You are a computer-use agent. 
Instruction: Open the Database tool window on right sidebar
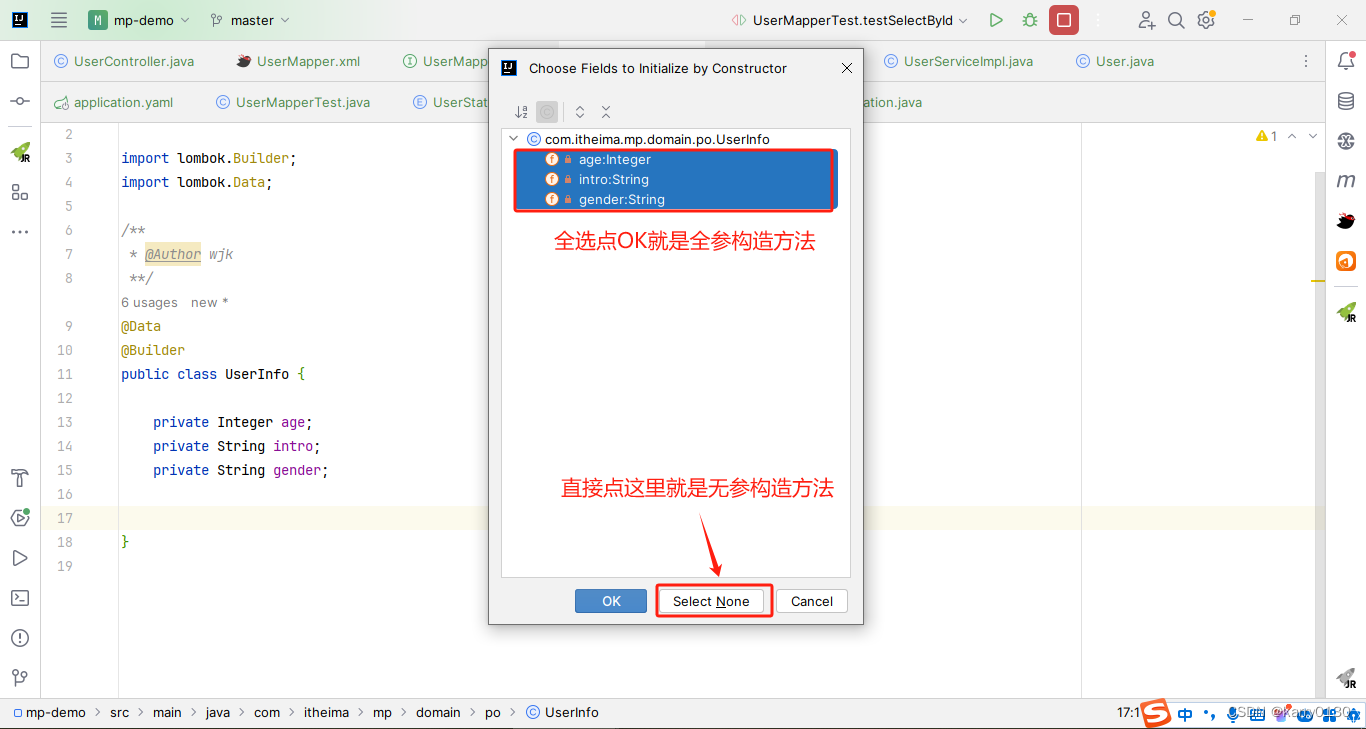pyautogui.click(x=1346, y=100)
